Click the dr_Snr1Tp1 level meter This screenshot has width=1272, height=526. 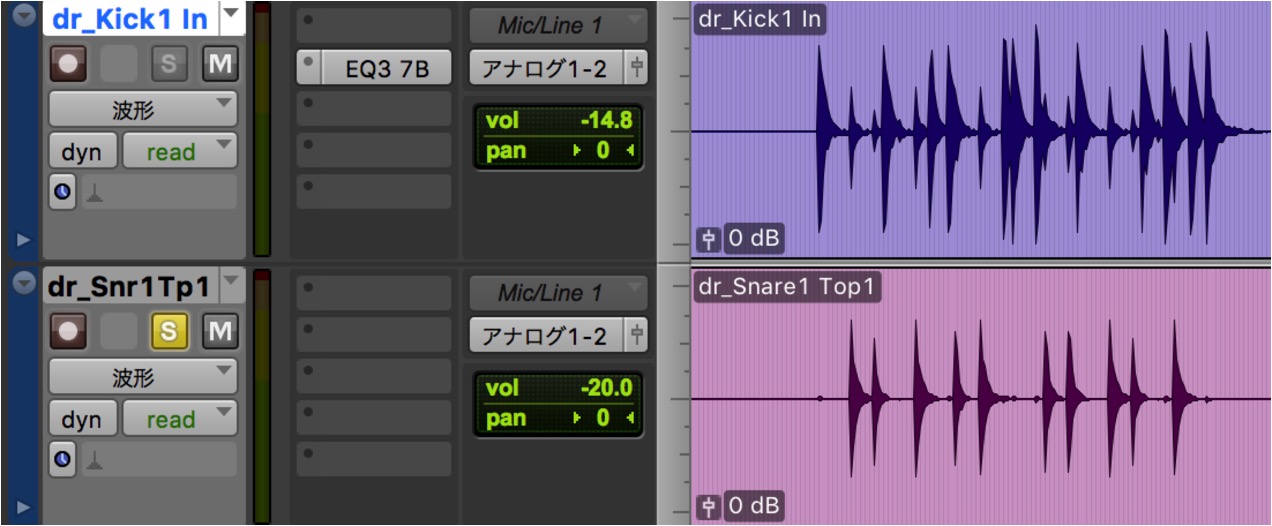pos(263,397)
